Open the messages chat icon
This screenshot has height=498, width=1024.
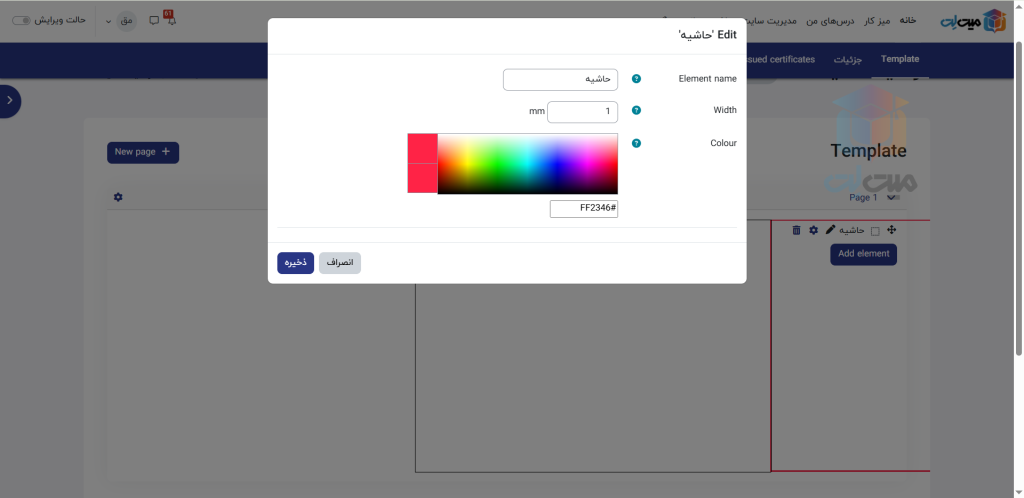[x=153, y=20]
